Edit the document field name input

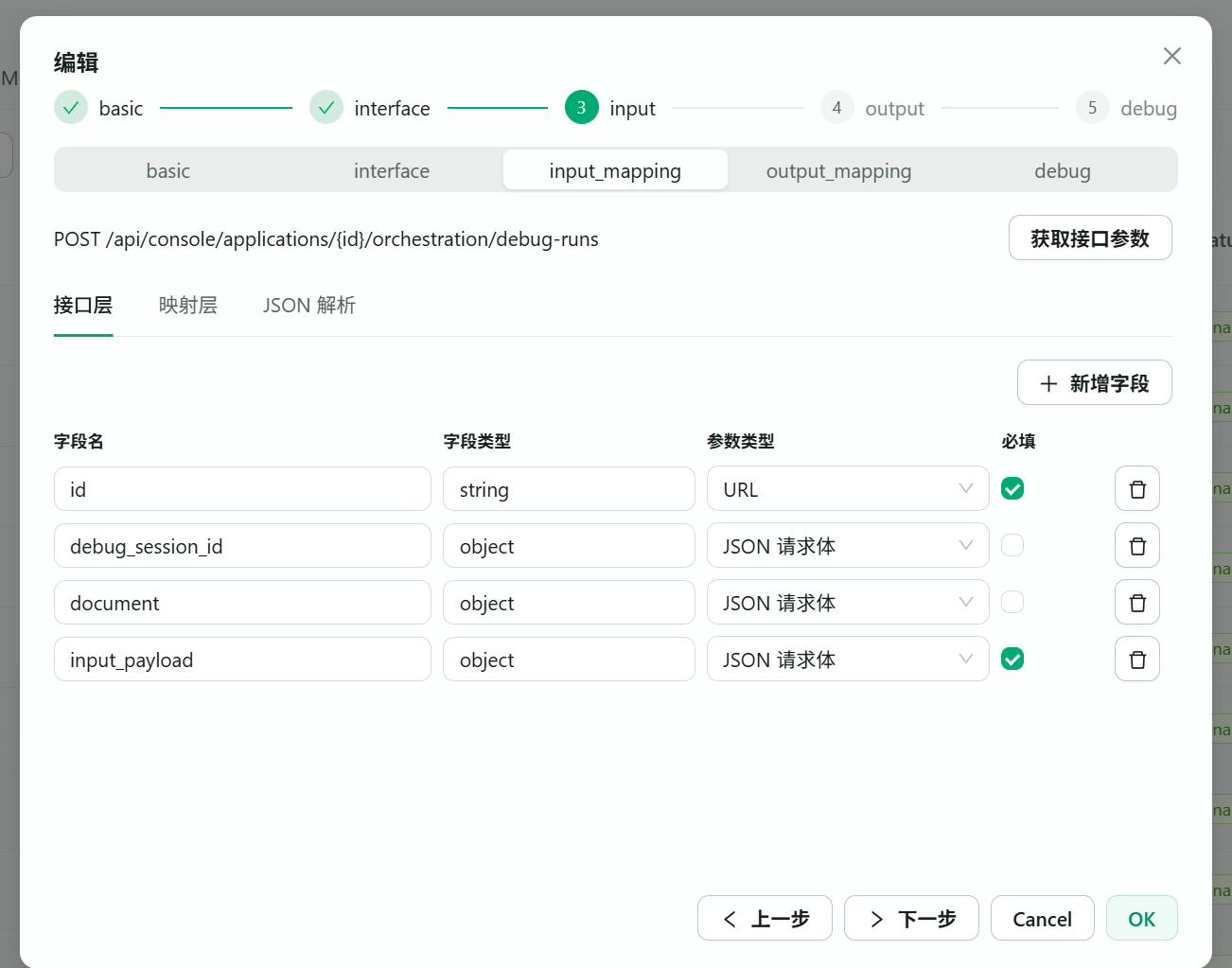click(x=242, y=603)
